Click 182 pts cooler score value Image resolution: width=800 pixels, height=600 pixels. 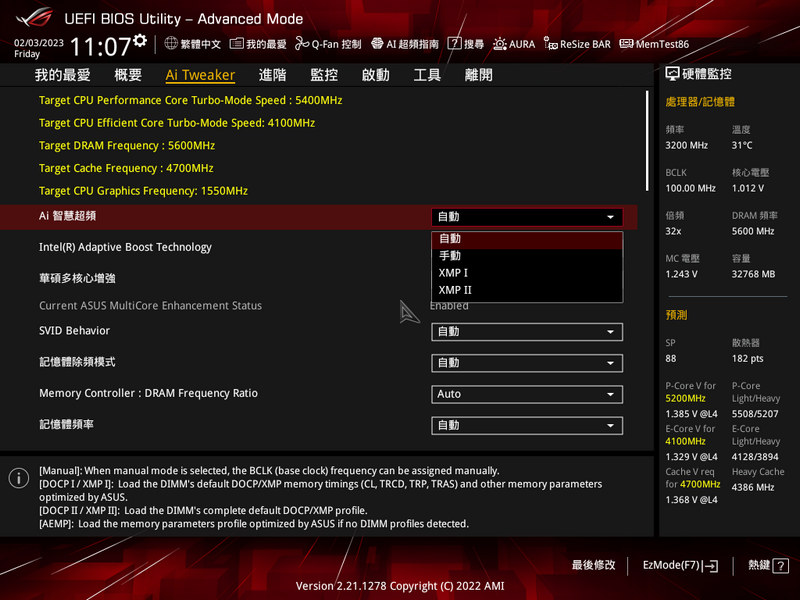coord(747,358)
